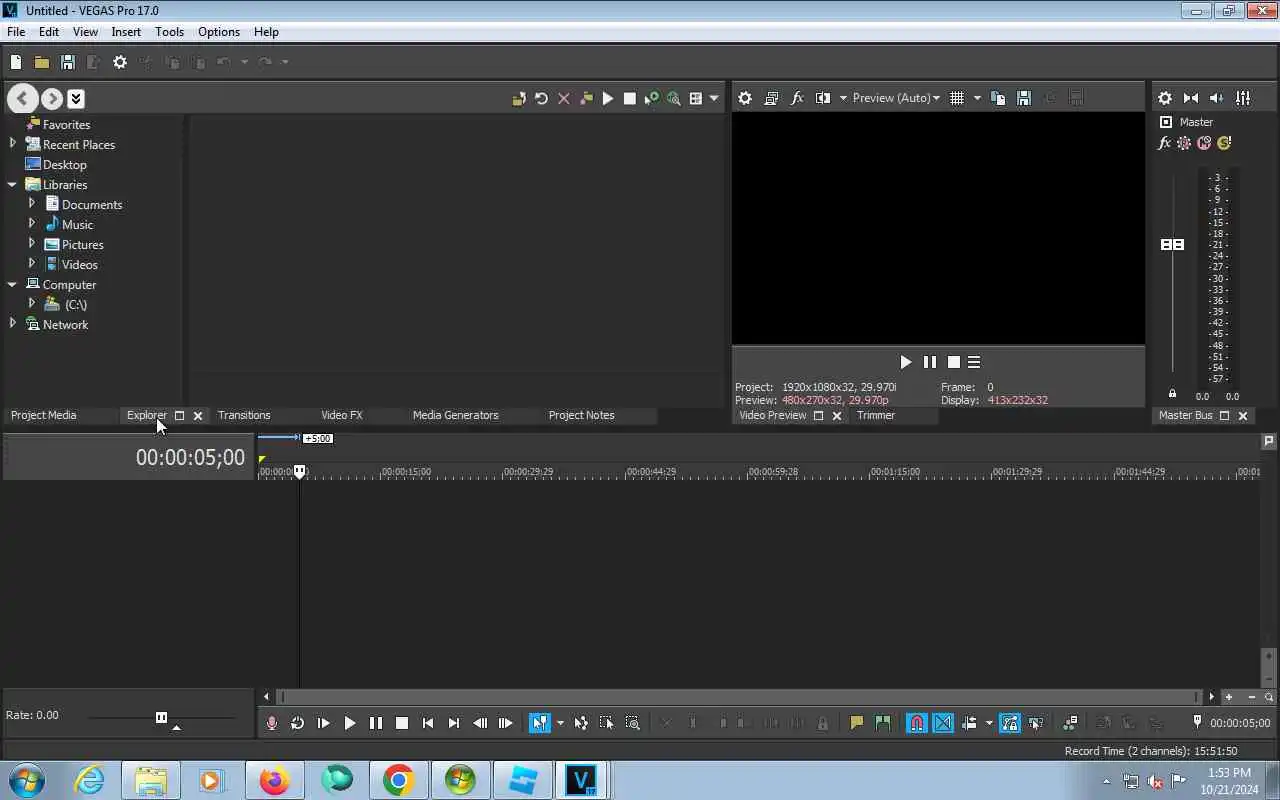Insert a region with the green icon
Viewport: 1280px width, 800px height.
[x=882, y=723]
